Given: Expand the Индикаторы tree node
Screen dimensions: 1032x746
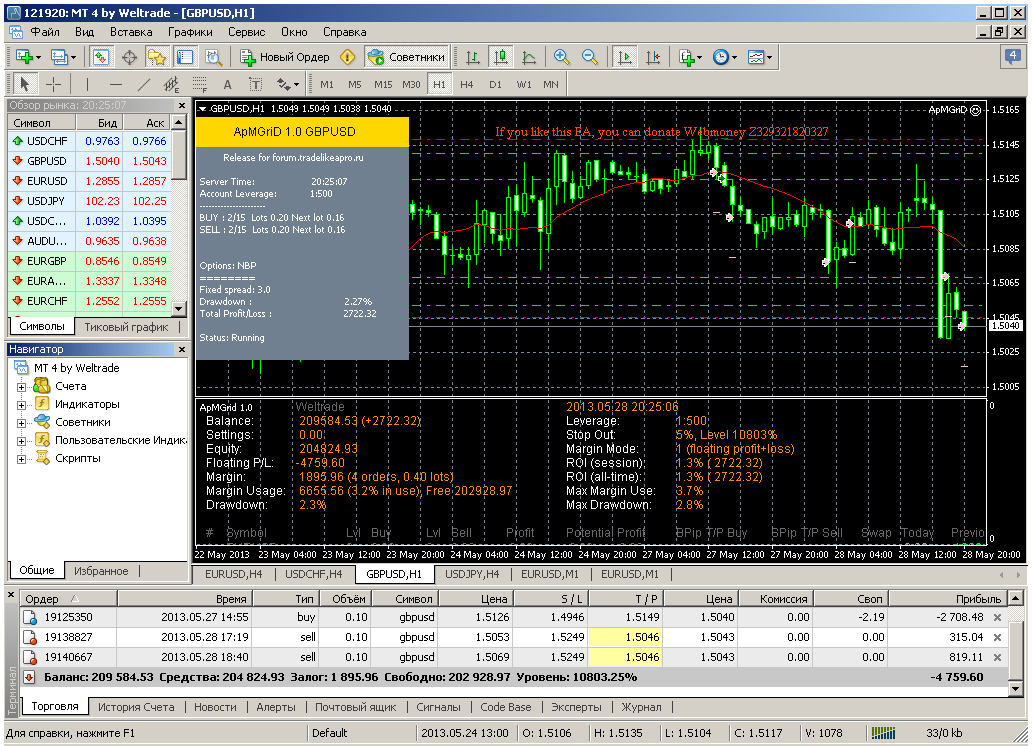Looking at the screenshot, I should click(x=21, y=405).
